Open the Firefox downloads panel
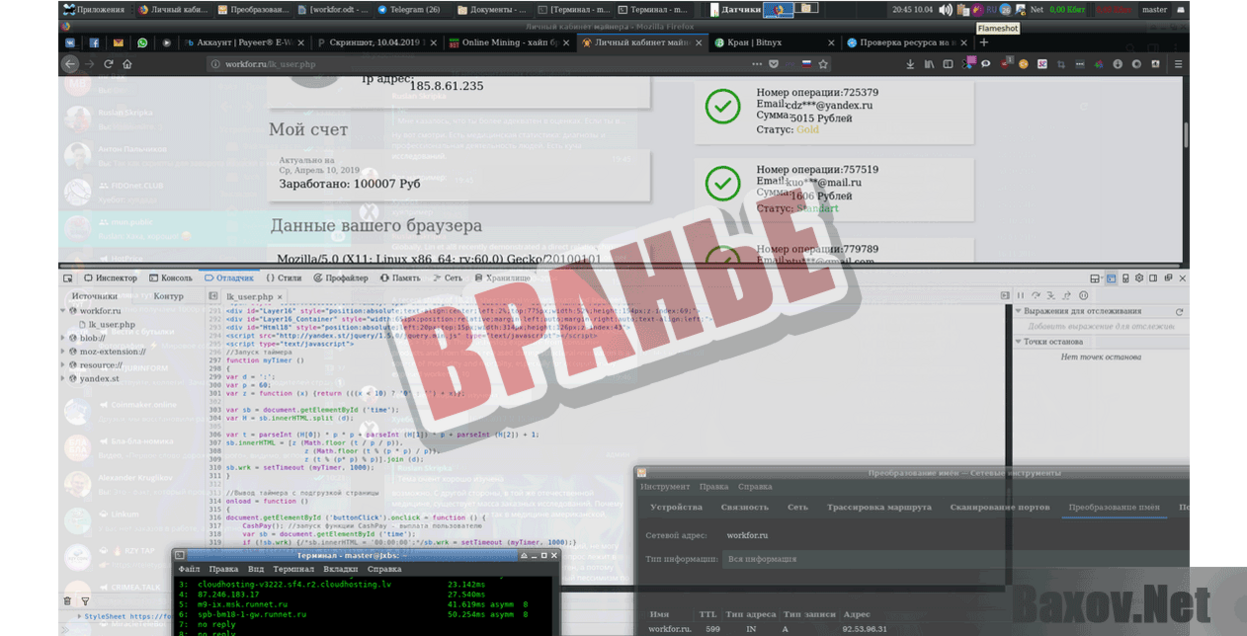The image size is (1247, 636). tap(910, 64)
